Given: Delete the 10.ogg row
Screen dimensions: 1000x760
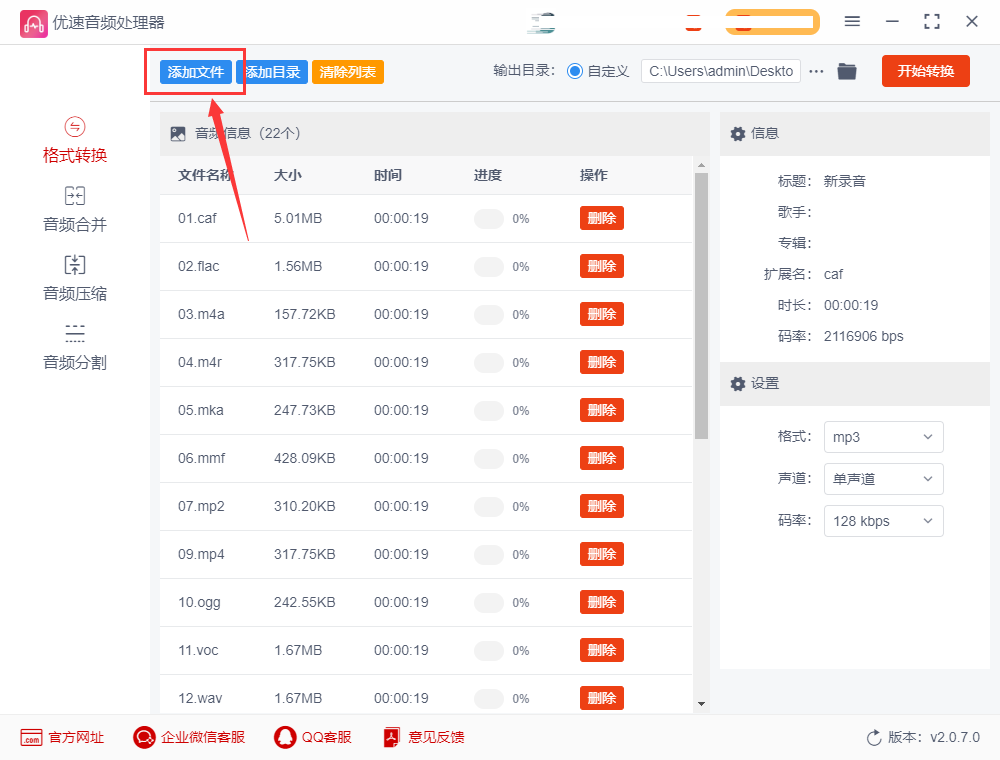Looking at the screenshot, I should tap(601, 602).
